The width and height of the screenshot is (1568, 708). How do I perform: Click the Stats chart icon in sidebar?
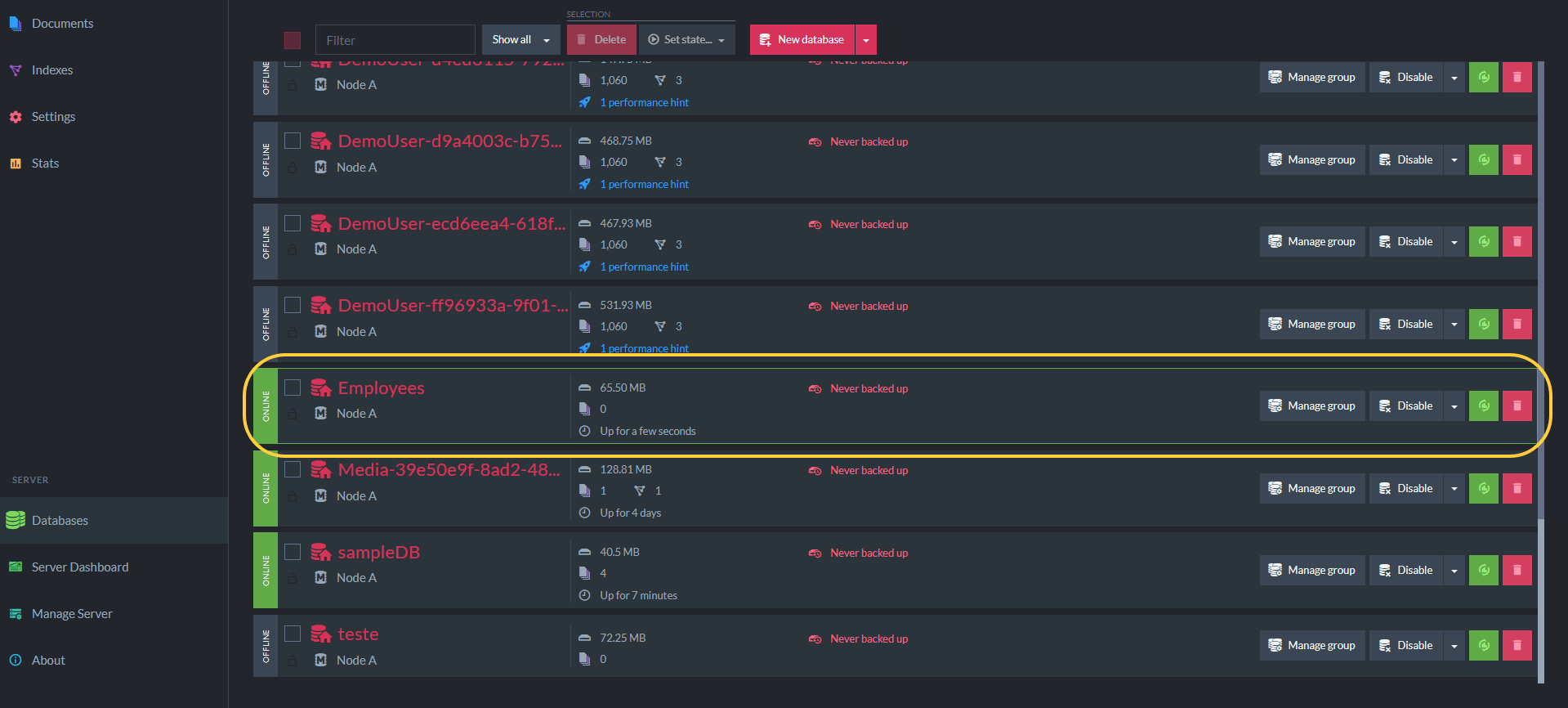pyautogui.click(x=15, y=164)
